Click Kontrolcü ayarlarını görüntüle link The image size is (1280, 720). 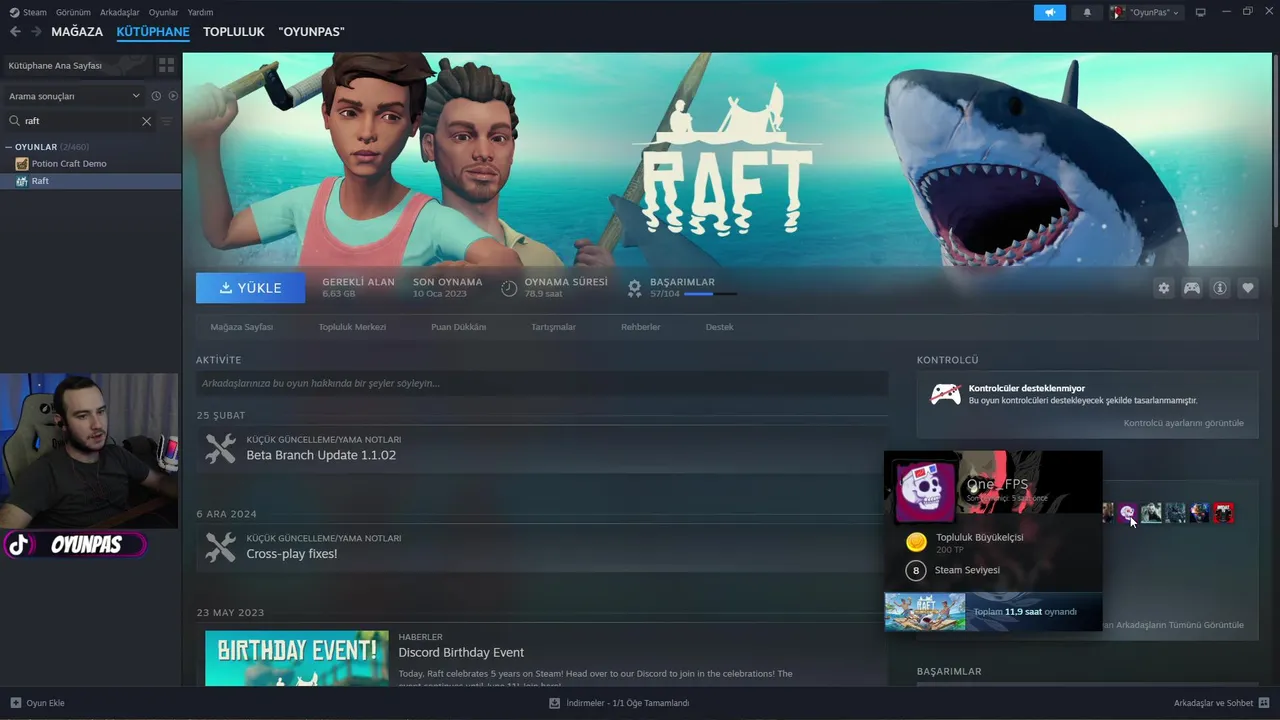coord(1184,423)
